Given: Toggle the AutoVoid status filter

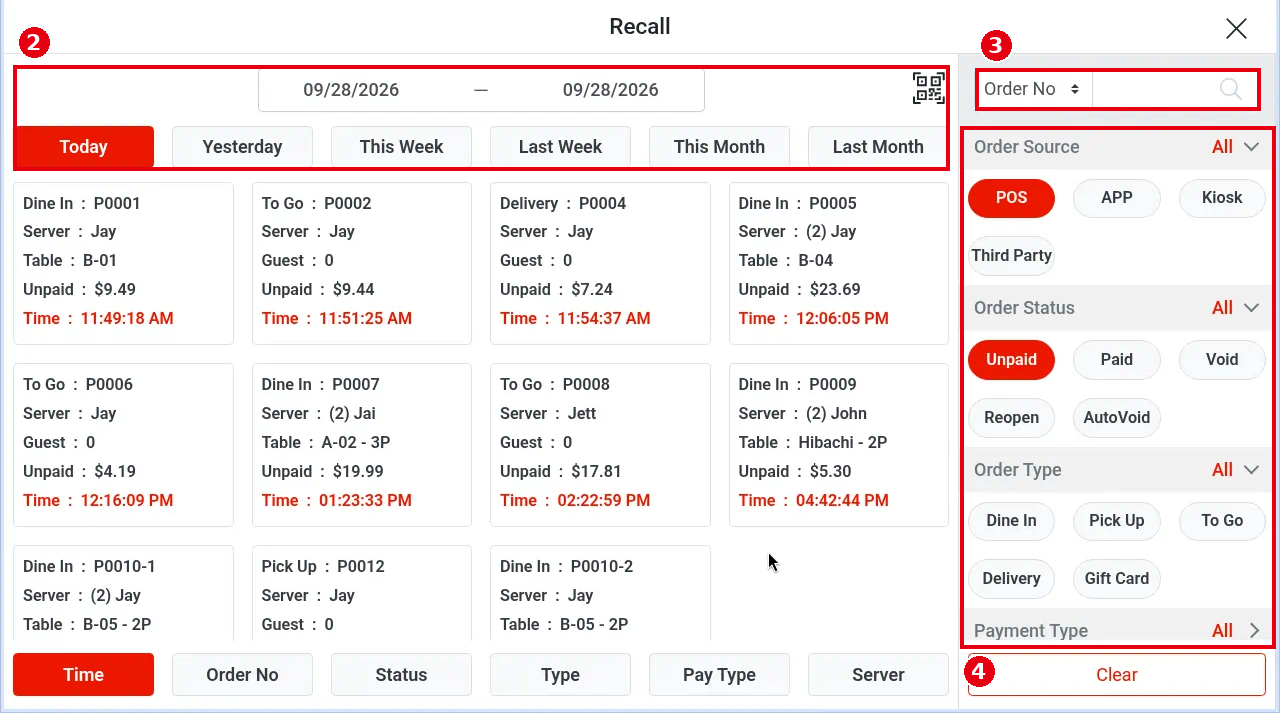Looking at the screenshot, I should point(1117,418).
